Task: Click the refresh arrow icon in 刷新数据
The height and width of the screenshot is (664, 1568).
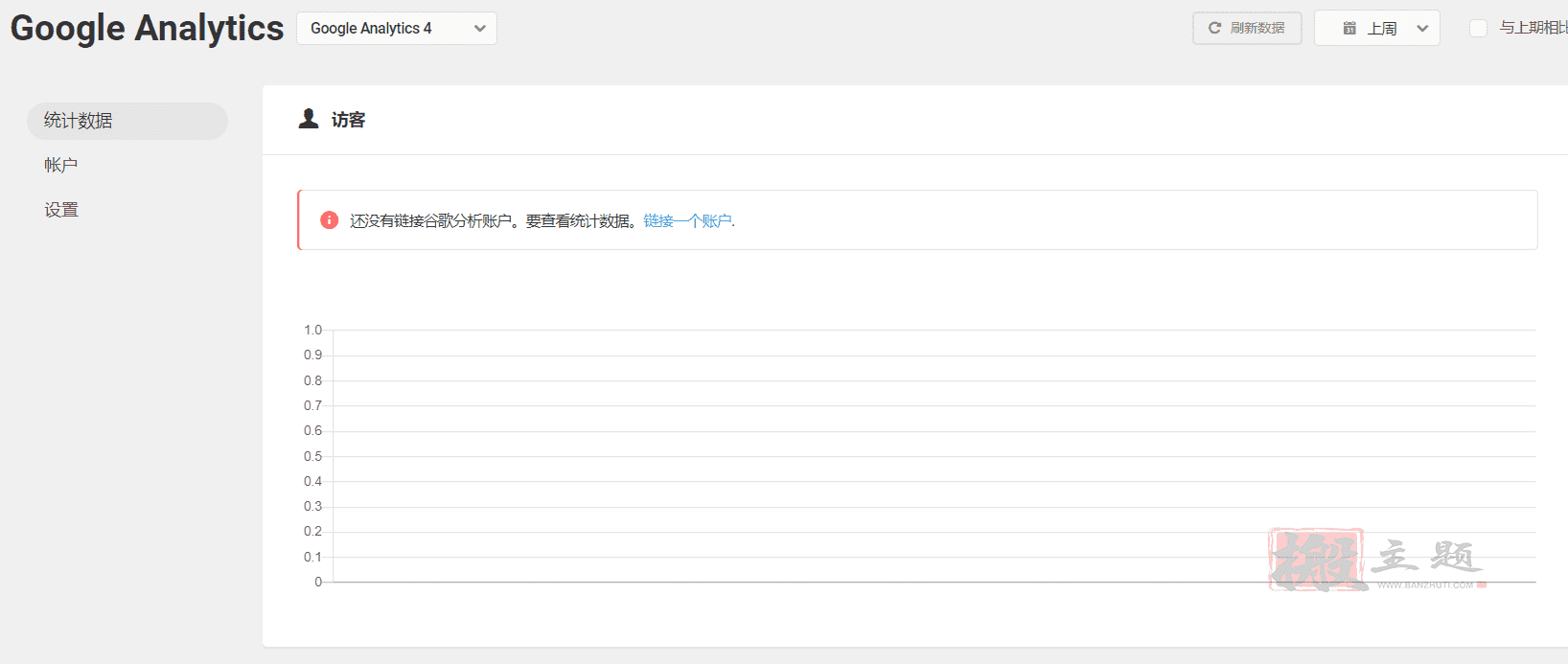Action: pyautogui.click(x=1214, y=28)
